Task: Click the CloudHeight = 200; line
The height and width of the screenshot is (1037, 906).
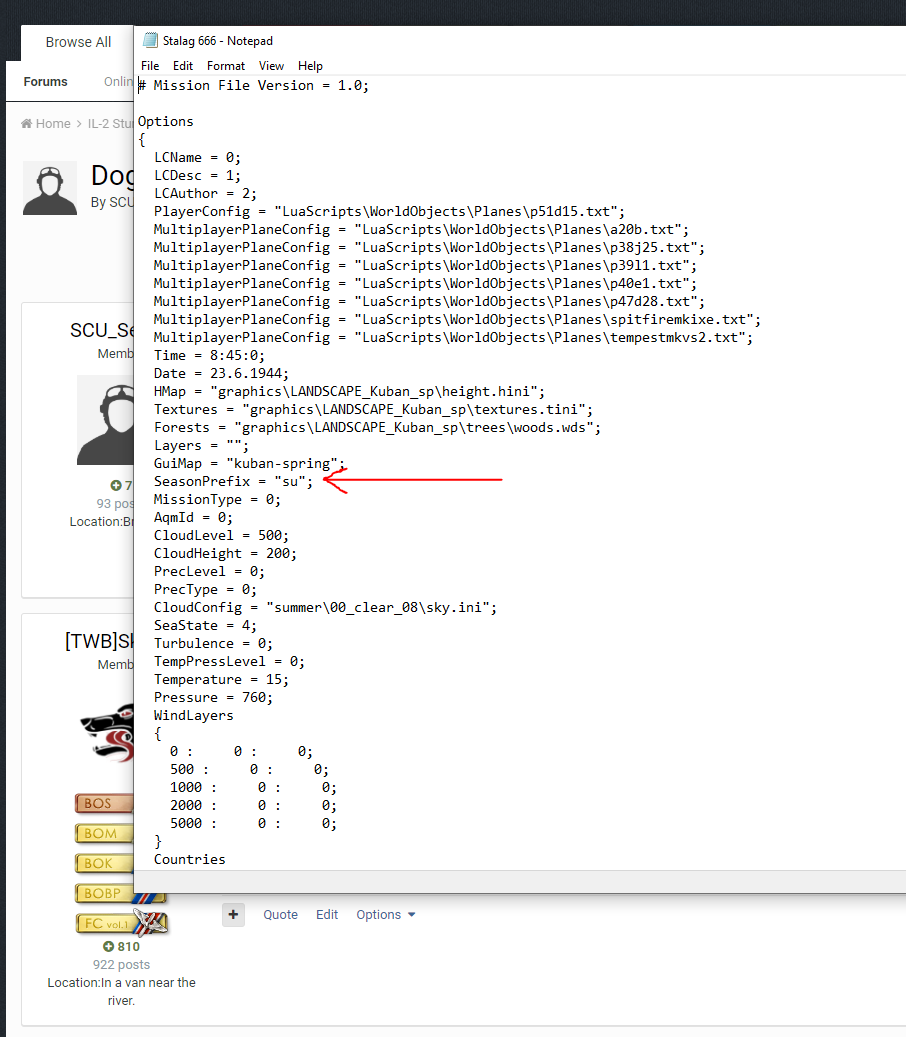Action: click(226, 554)
